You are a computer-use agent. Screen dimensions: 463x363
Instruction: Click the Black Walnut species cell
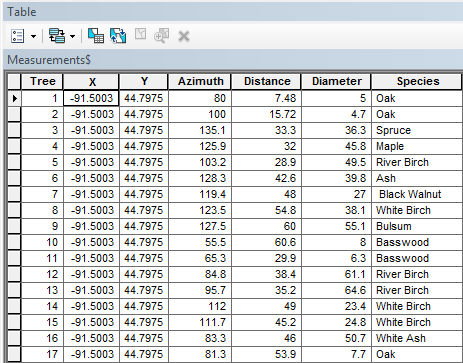(417, 194)
